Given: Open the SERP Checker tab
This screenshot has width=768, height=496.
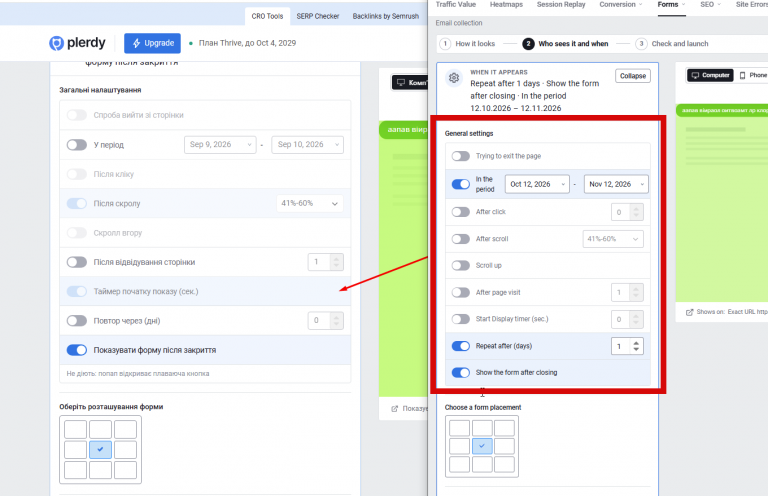Looking at the screenshot, I should (x=318, y=16).
